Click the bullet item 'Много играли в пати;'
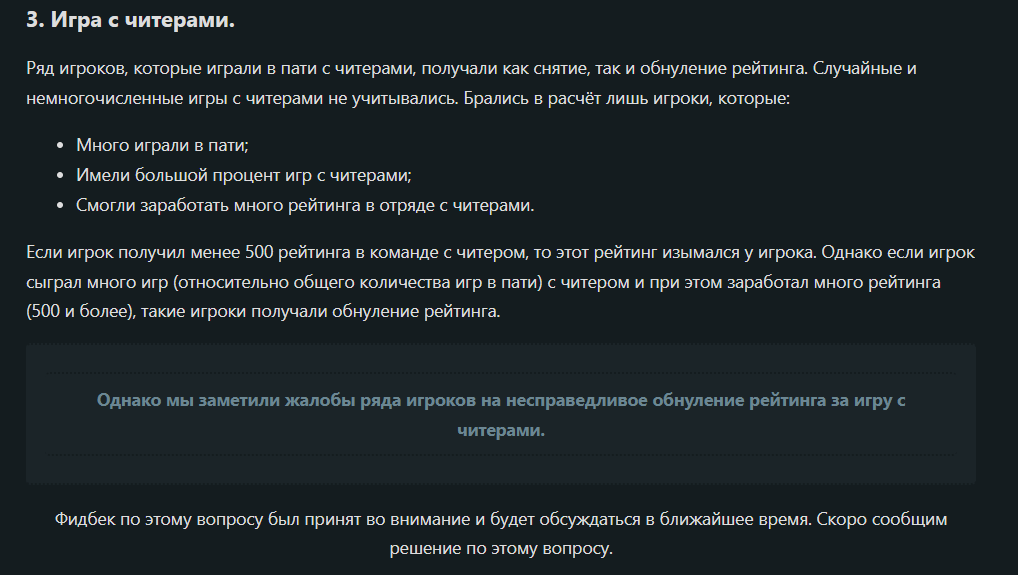The width and height of the screenshot is (1018, 575). click(162, 145)
